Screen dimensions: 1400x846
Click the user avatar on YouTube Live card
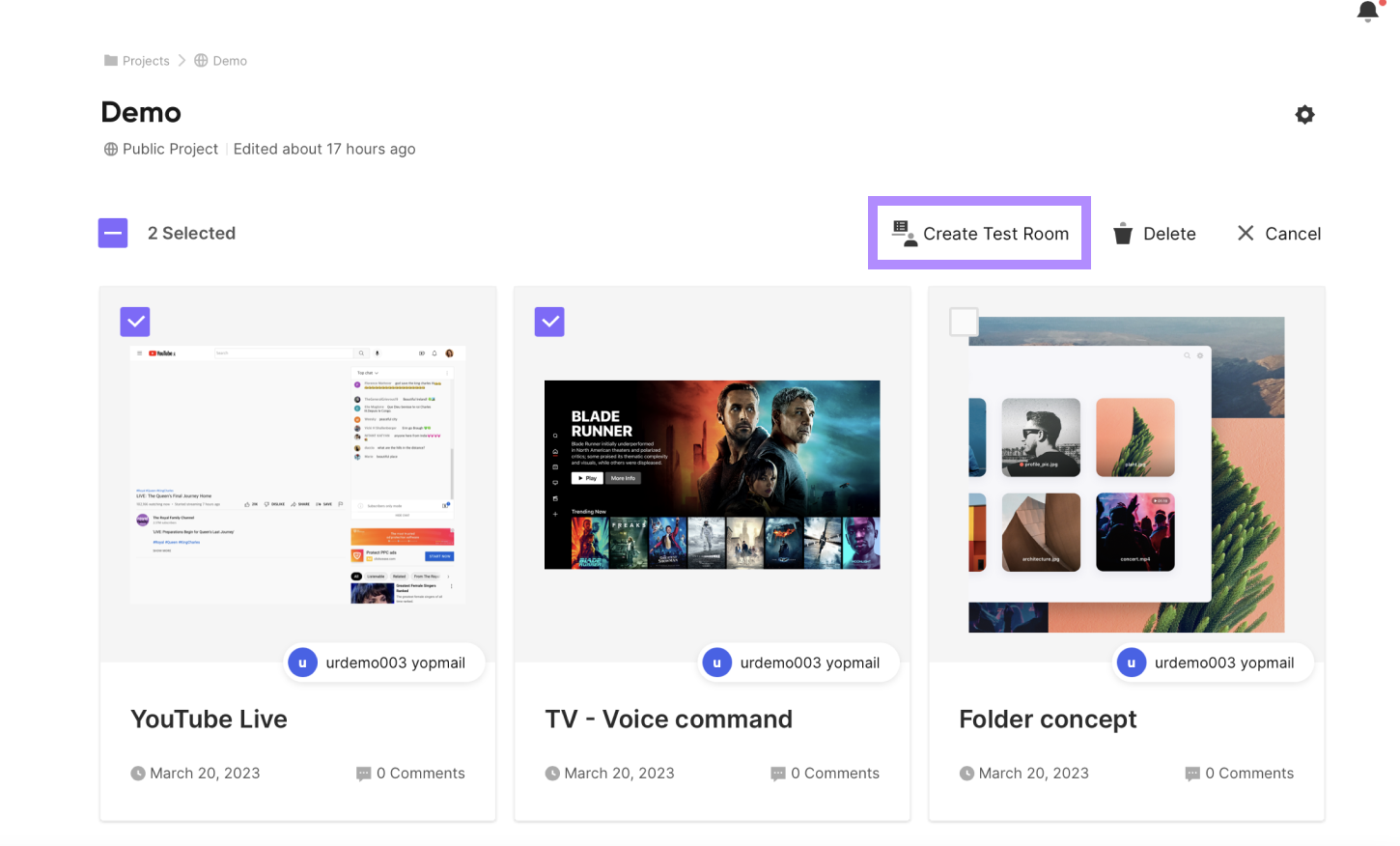(x=302, y=663)
